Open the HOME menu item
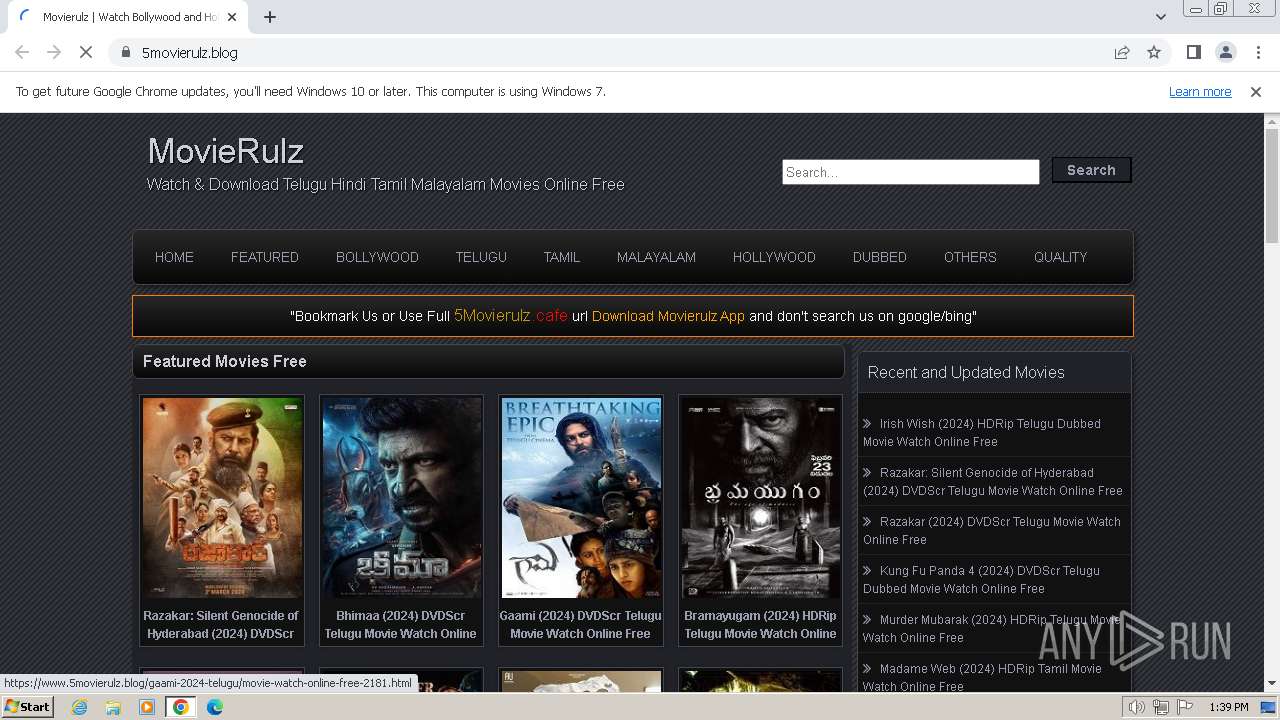The image size is (1280, 720). coord(174,257)
